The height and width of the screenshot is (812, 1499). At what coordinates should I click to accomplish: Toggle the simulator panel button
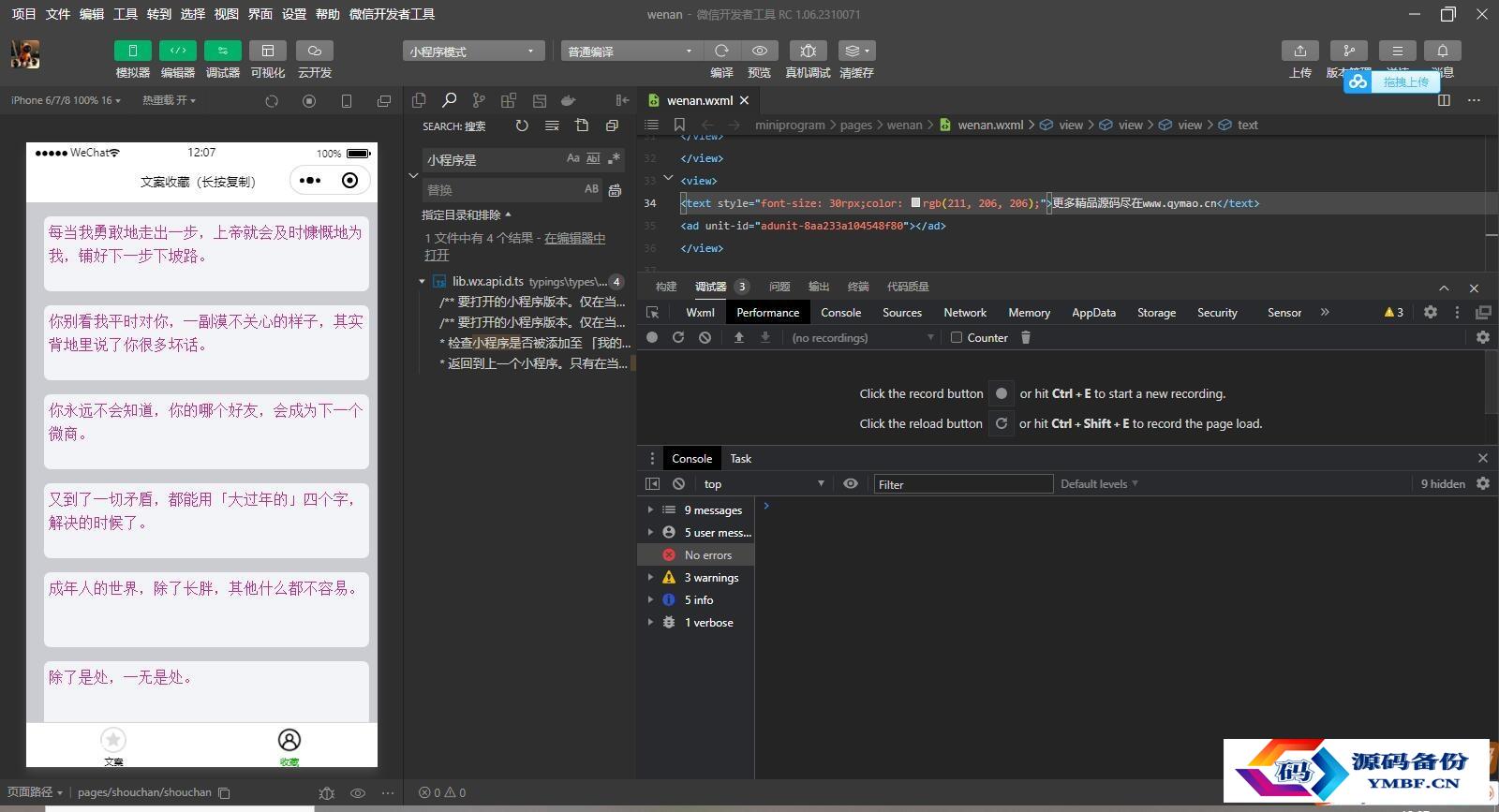coord(133,51)
